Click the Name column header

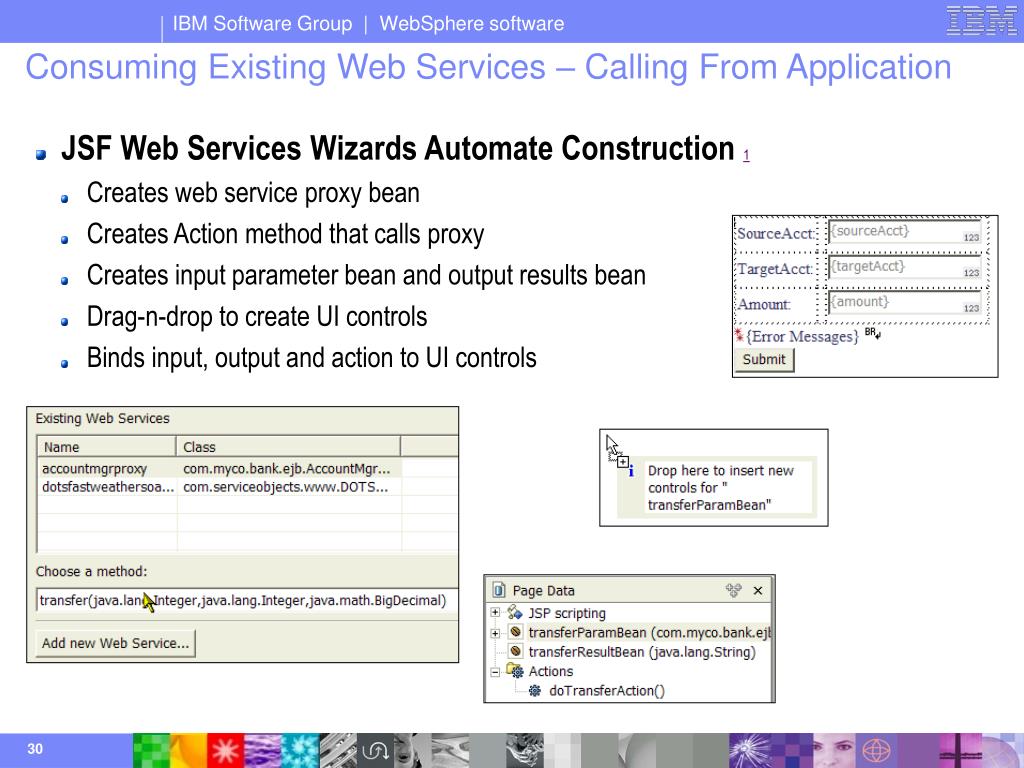[x=106, y=447]
